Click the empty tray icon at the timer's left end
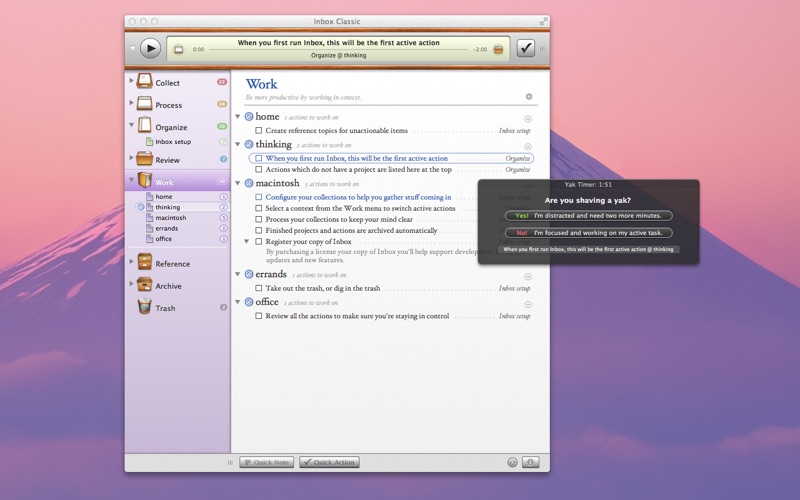The width and height of the screenshot is (800, 500). pyautogui.click(x=178, y=49)
